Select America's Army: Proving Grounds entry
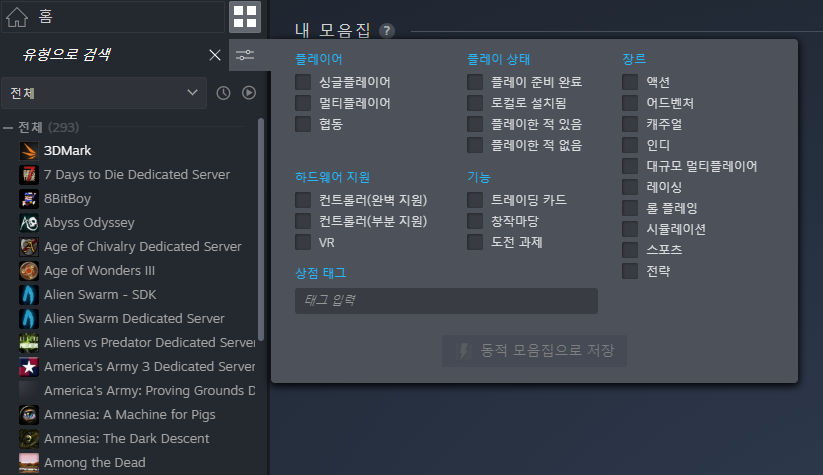This screenshot has height=475, width=823. pos(149,391)
